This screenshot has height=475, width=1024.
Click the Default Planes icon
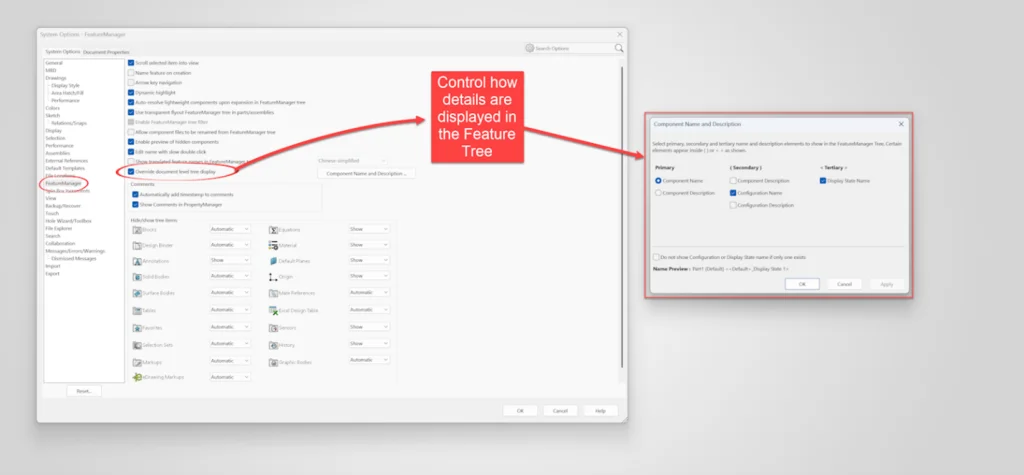coord(274,261)
